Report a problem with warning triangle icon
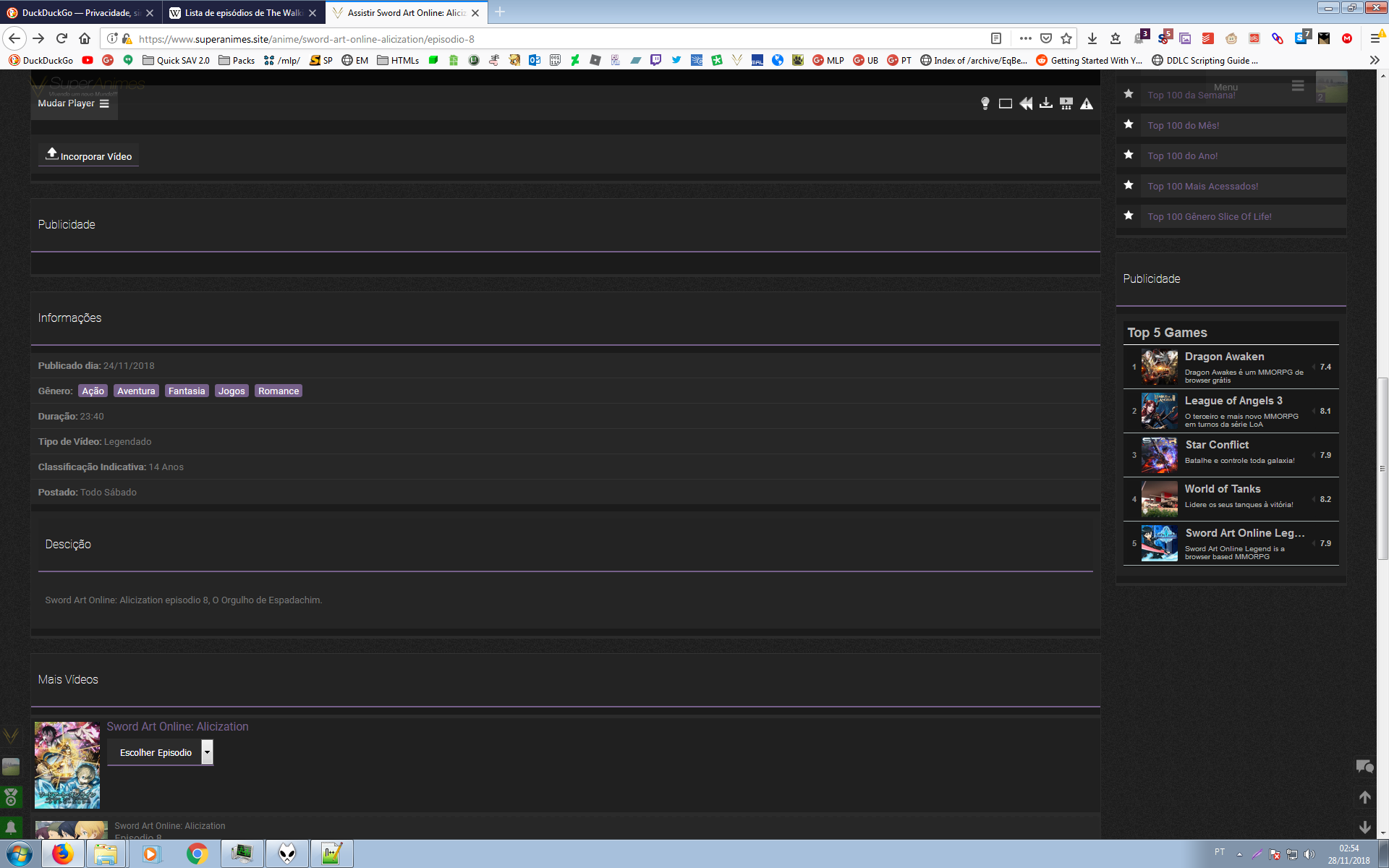This screenshot has height=868, width=1389. (1086, 103)
